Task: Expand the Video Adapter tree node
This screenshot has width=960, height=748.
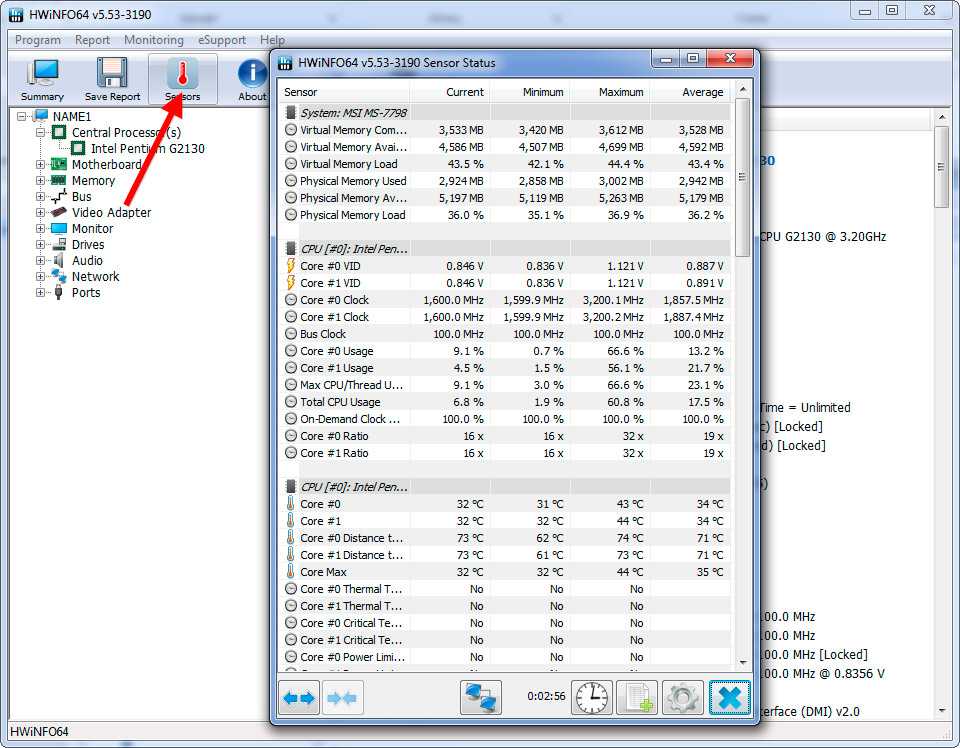Action: 41,213
